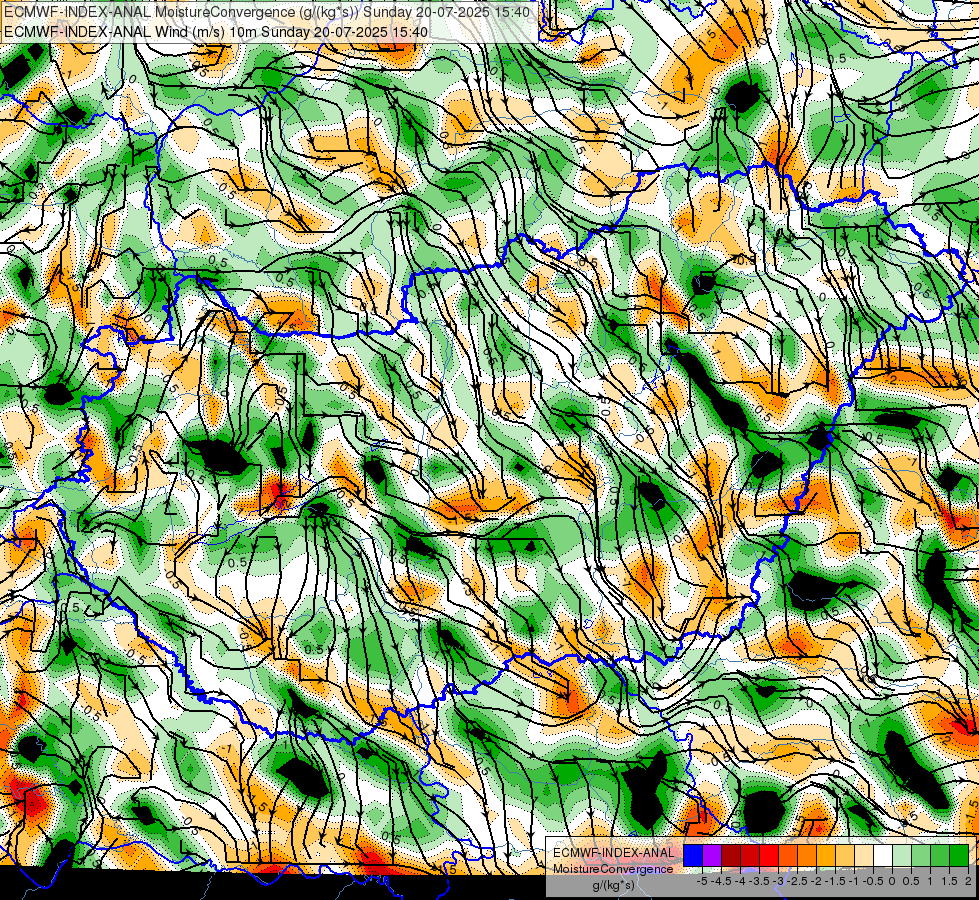This screenshot has height=900, width=979.
Task: Pick the legend swatch between -2.5 and -2
Action: [807, 855]
